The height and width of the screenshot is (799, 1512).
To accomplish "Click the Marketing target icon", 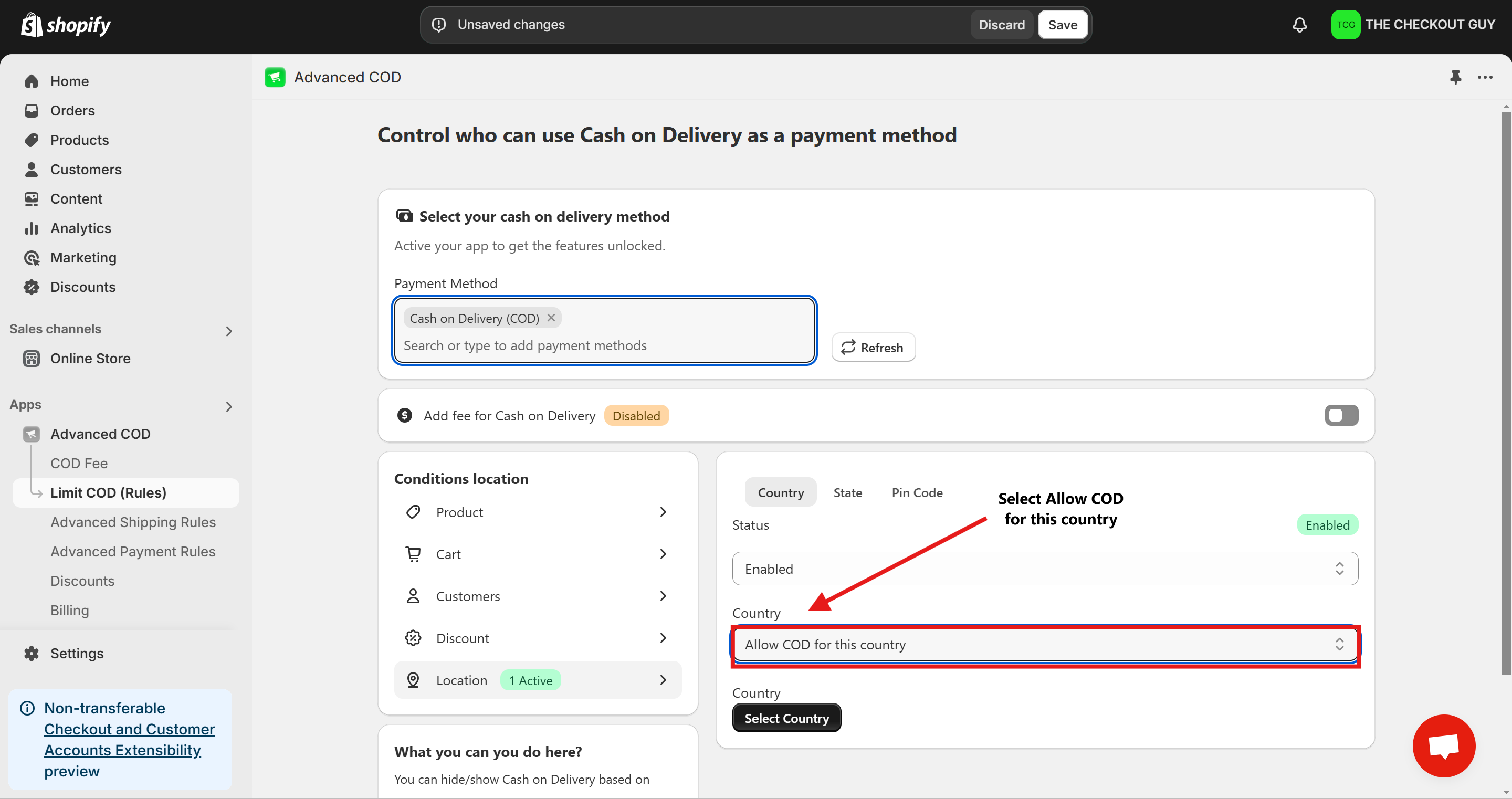I will (x=31, y=258).
